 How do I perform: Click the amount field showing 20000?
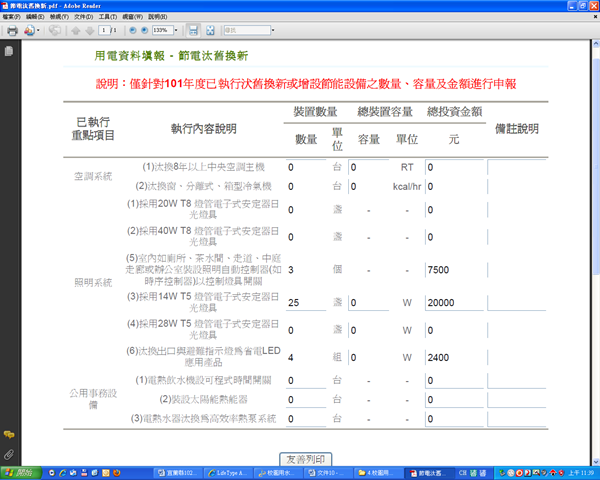pyautogui.click(x=454, y=303)
